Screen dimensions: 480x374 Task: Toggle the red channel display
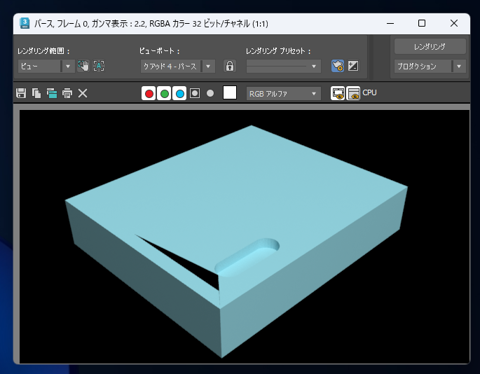[149, 93]
